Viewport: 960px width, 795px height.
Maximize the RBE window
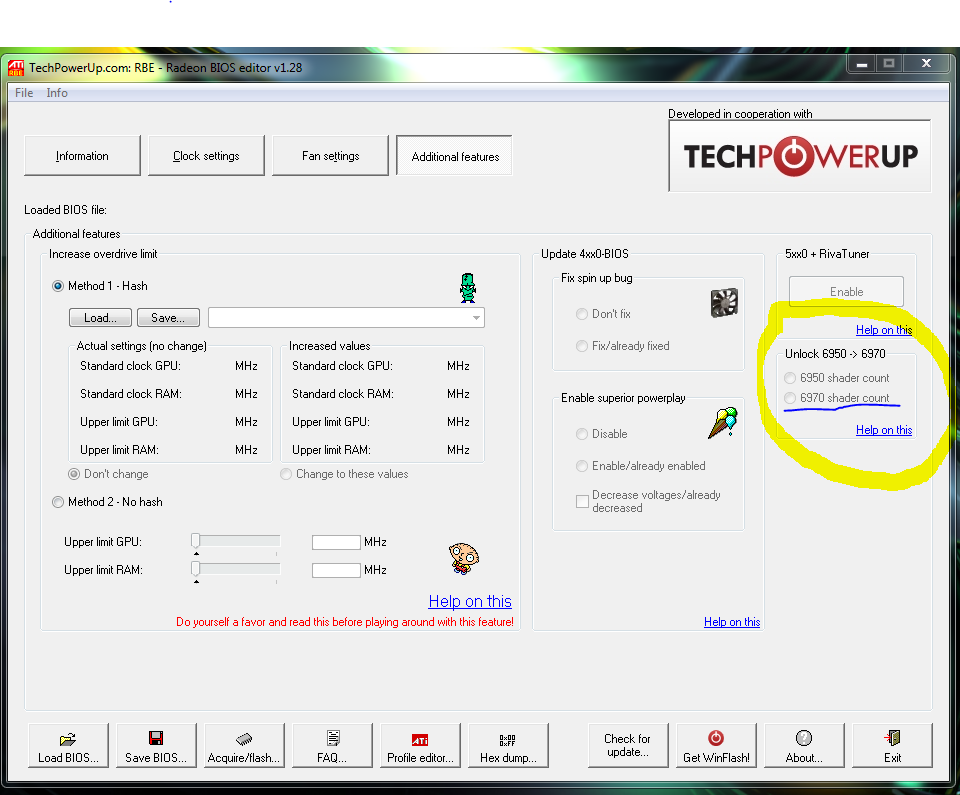(x=890, y=64)
